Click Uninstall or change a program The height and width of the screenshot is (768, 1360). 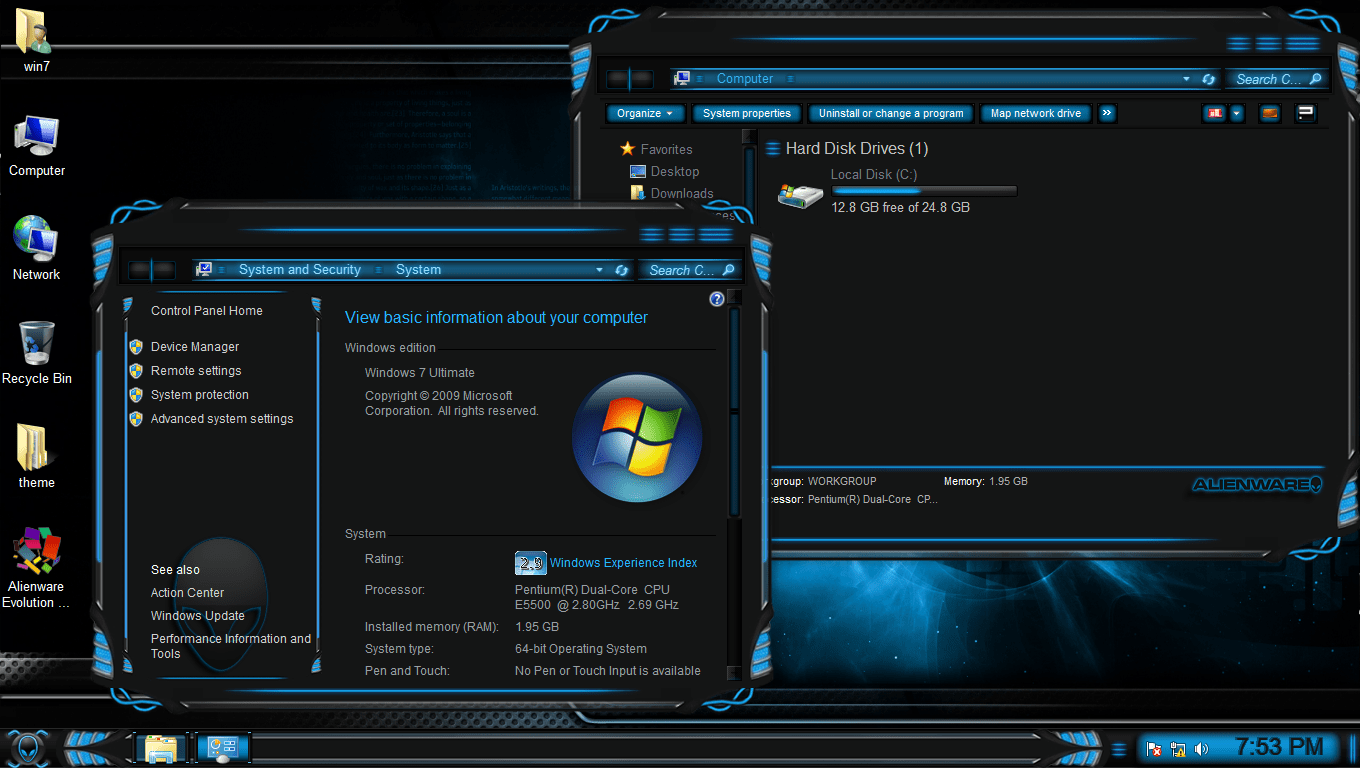(891, 113)
